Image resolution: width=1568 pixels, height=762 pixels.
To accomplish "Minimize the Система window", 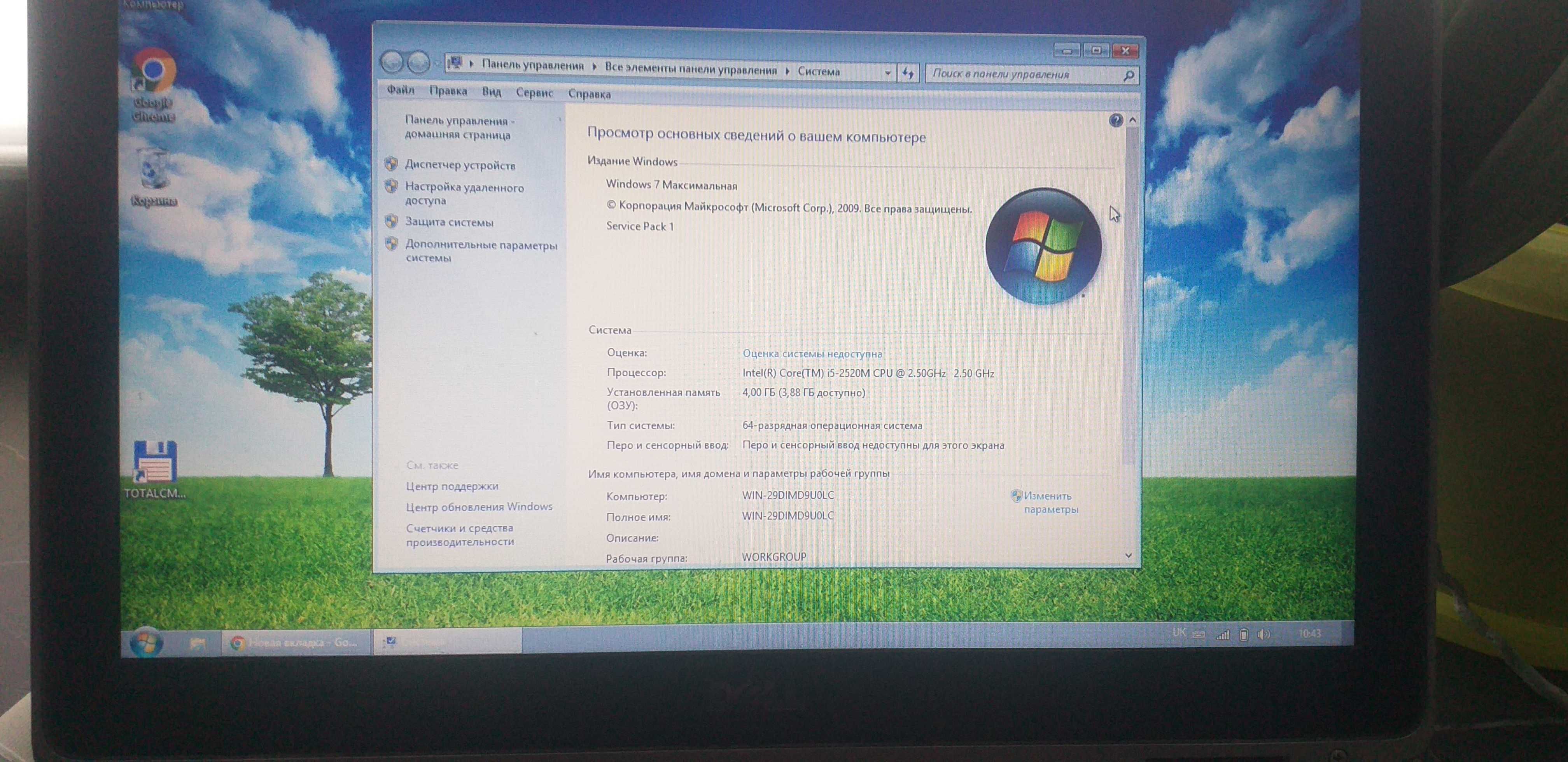I will tap(1066, 51).
